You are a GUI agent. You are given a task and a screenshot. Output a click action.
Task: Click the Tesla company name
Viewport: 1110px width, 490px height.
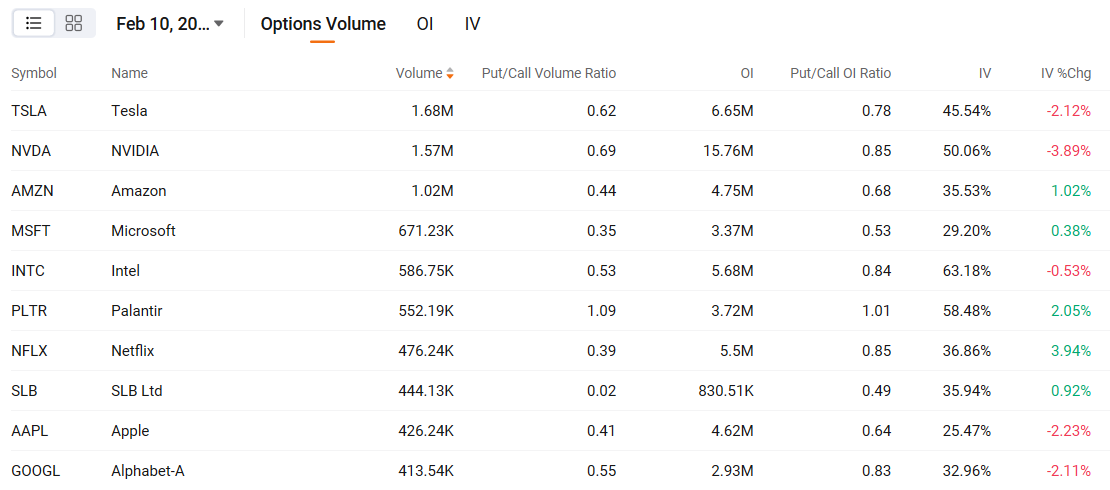pyautogui.click(x=129, y=110)
